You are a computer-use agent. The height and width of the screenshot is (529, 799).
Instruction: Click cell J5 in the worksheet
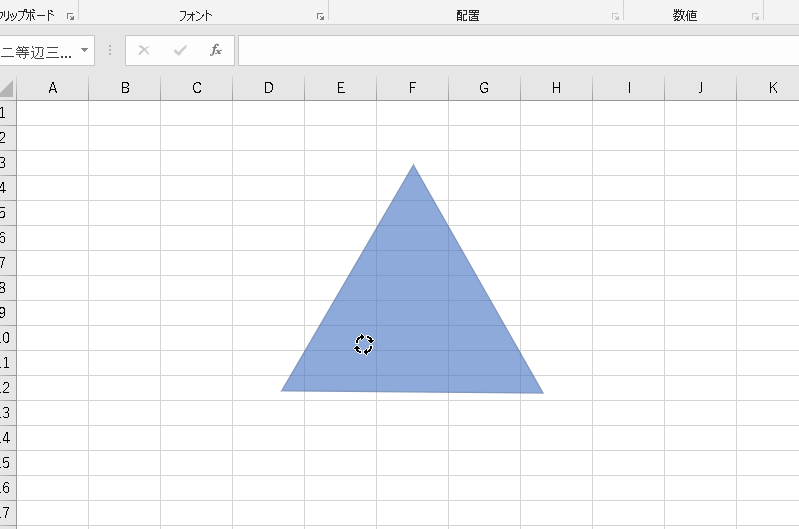click(700, 213)
